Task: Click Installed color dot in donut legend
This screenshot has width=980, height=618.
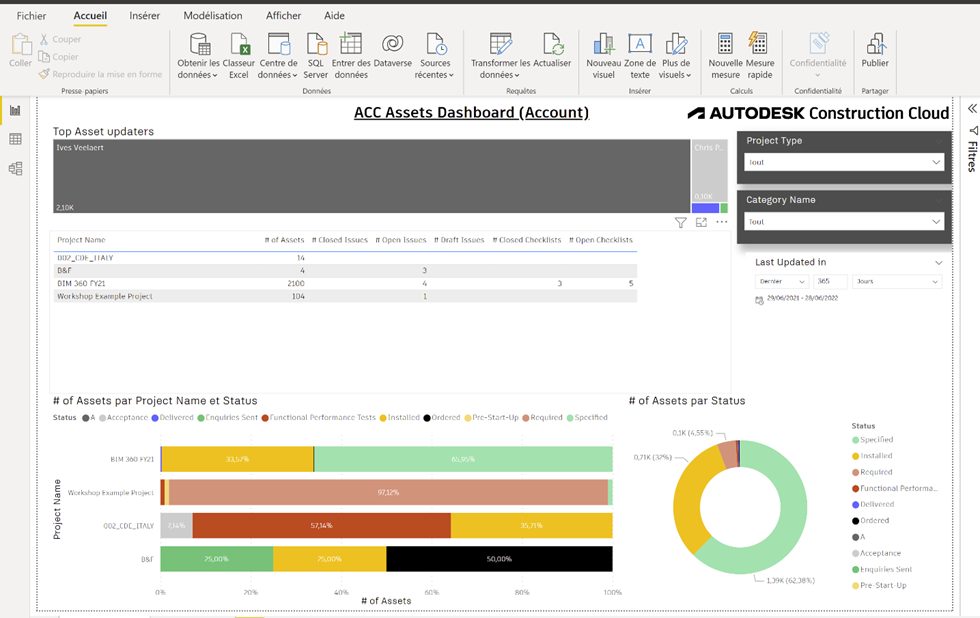Action: point(856,456)
